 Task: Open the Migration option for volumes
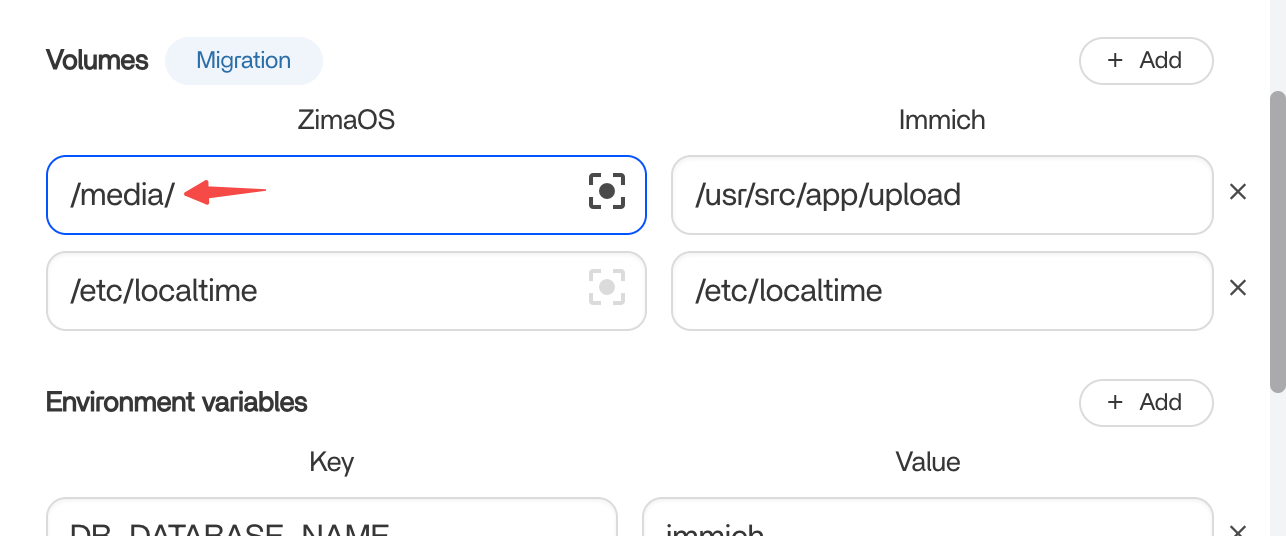(x=244, y=61)
